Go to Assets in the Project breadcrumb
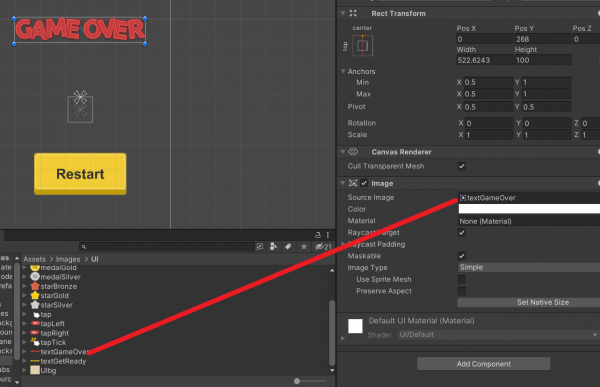 (x=34, y=259)
